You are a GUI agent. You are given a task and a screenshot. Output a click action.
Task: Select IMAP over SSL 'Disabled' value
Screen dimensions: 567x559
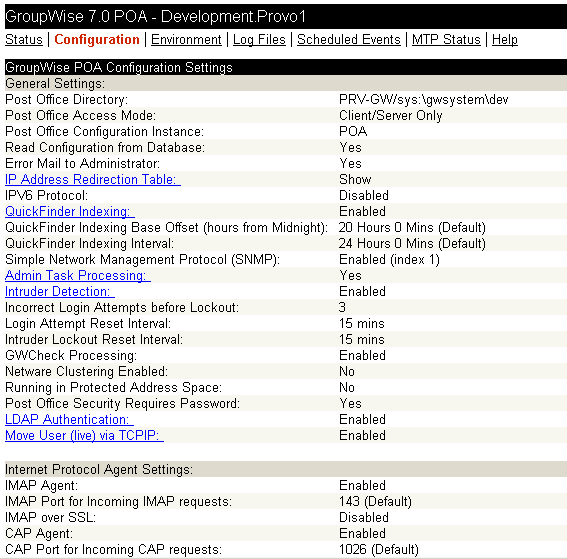tap(364, 517)
